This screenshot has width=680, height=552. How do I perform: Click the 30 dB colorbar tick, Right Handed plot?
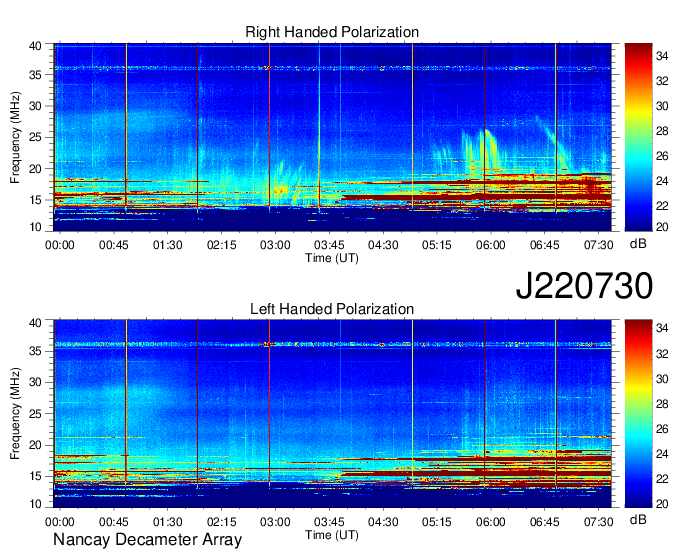662,106
